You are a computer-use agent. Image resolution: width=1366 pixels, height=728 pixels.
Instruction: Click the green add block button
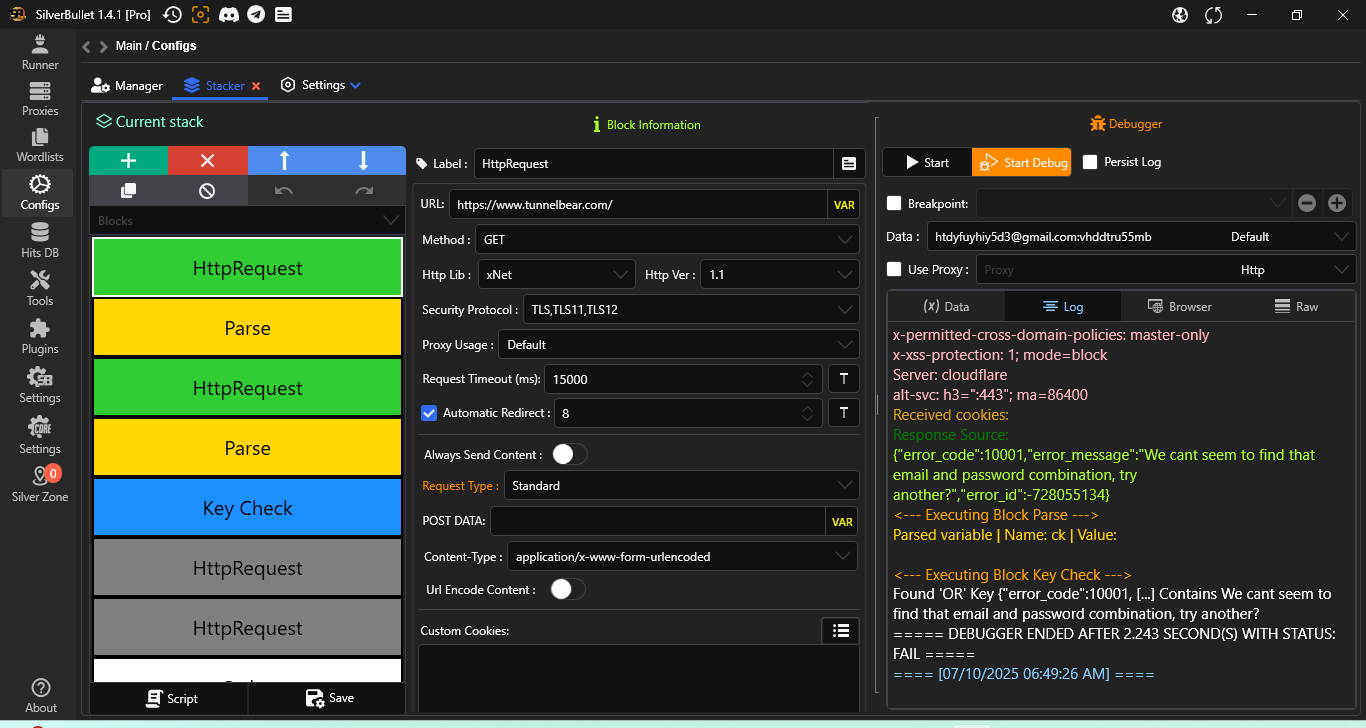coord(128,161)
